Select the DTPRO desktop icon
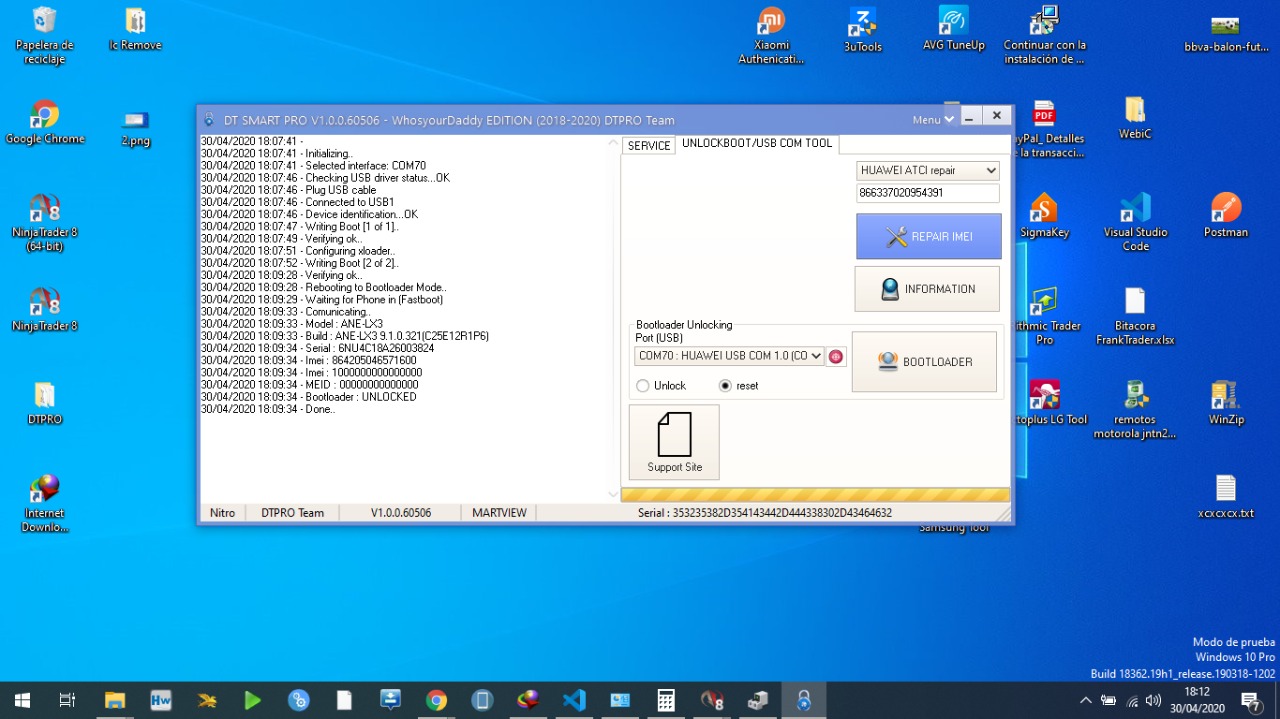The height and width of the screenshot is (719, 1280). 45,403
